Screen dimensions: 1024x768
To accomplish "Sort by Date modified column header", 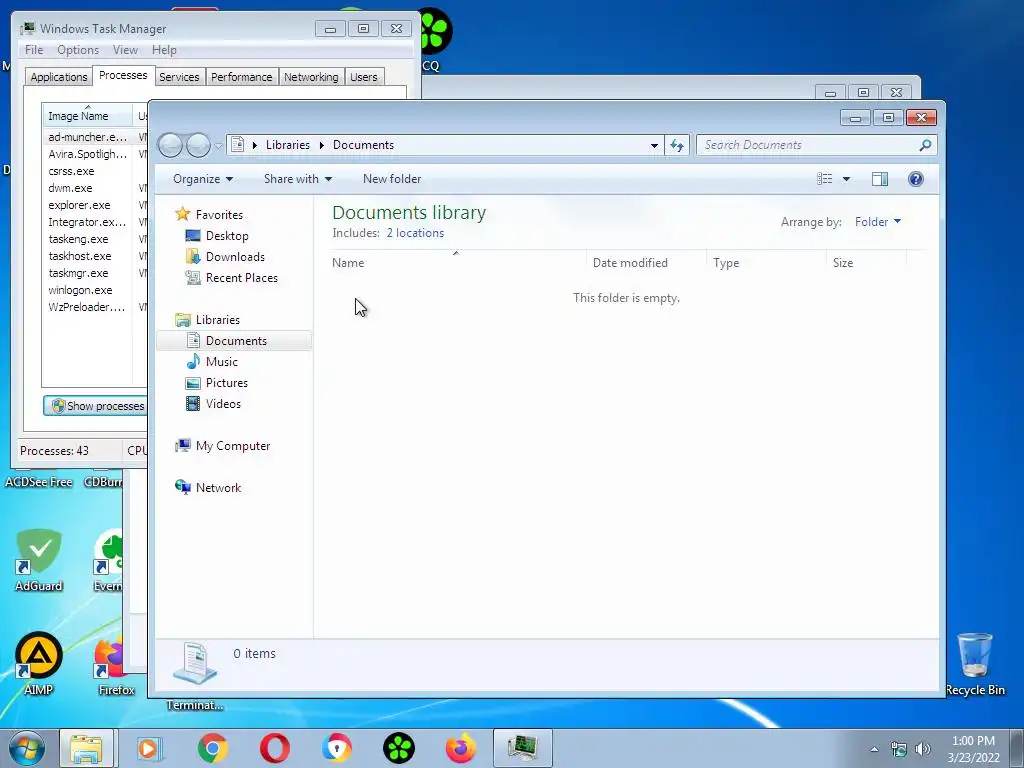I will [646, 263].
